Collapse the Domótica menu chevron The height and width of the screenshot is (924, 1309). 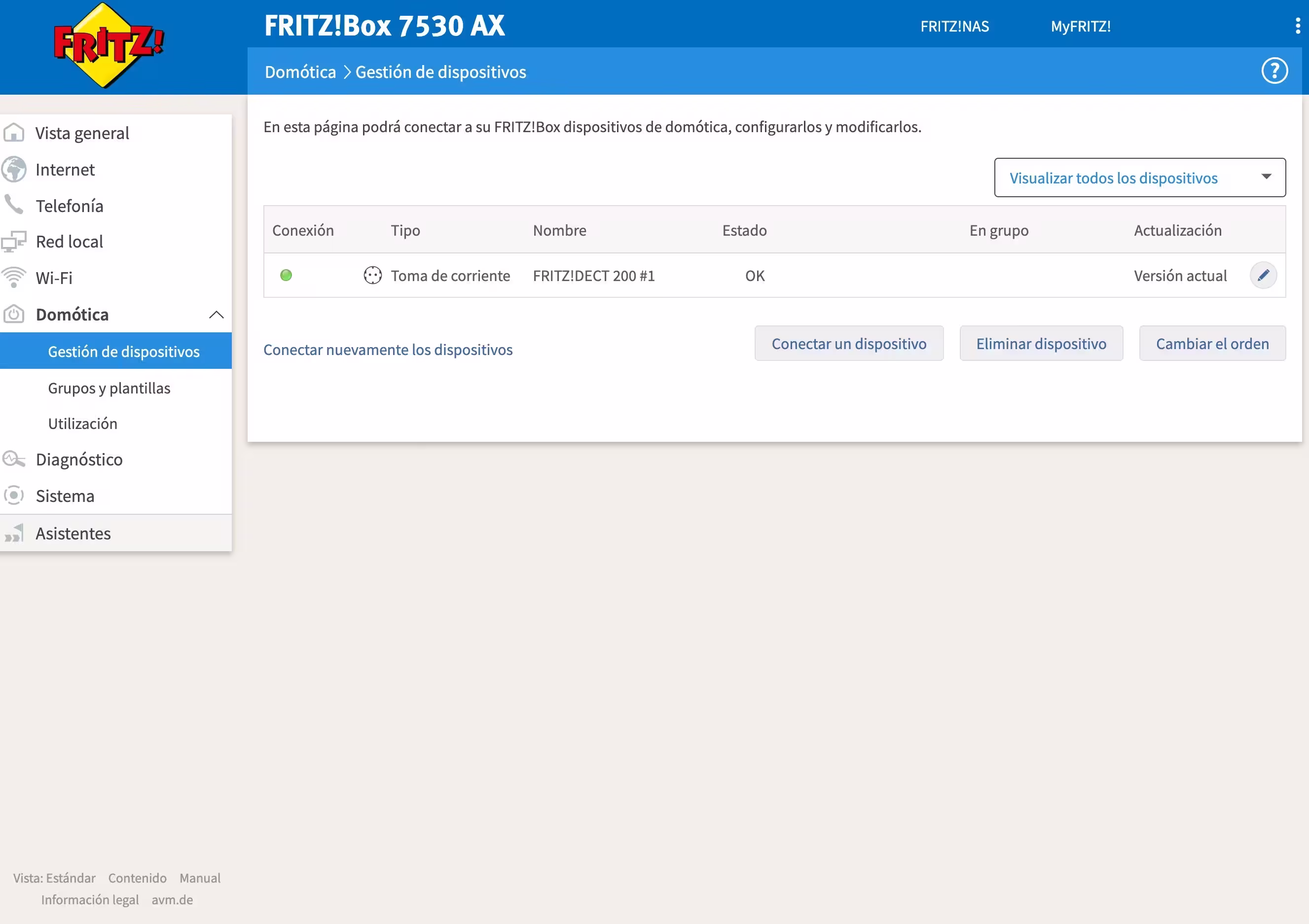[216, 315]
